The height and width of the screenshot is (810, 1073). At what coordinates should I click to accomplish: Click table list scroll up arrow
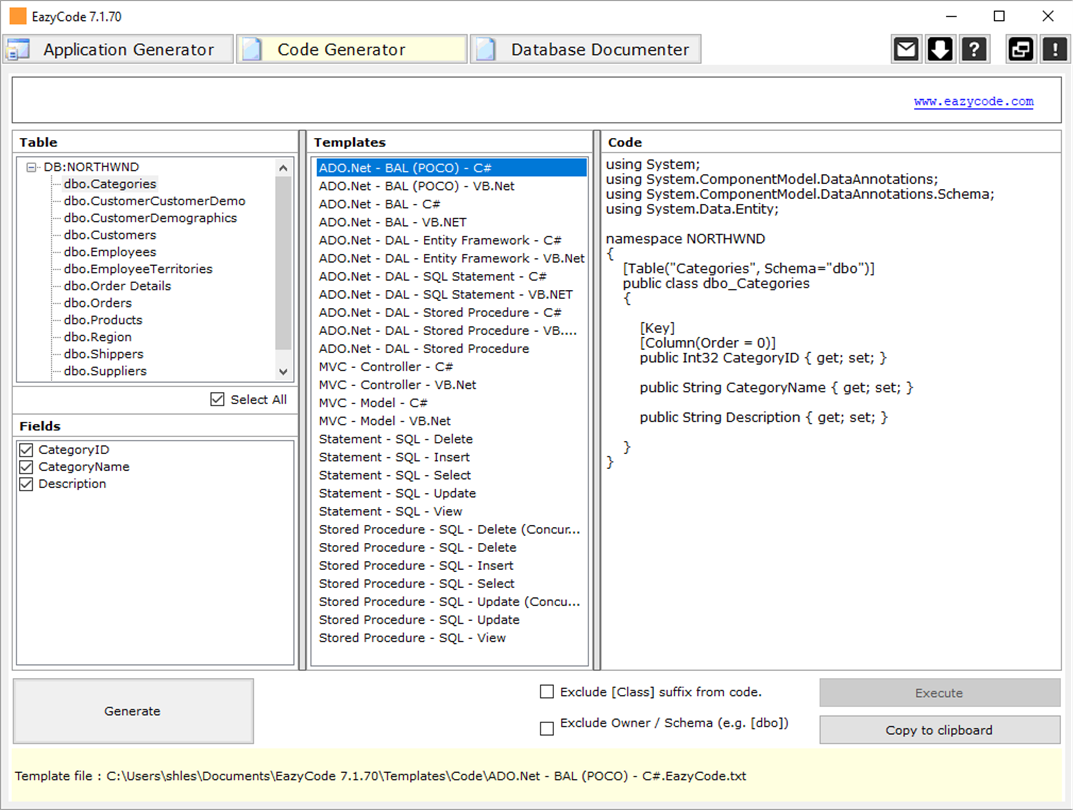coord(283,168)
